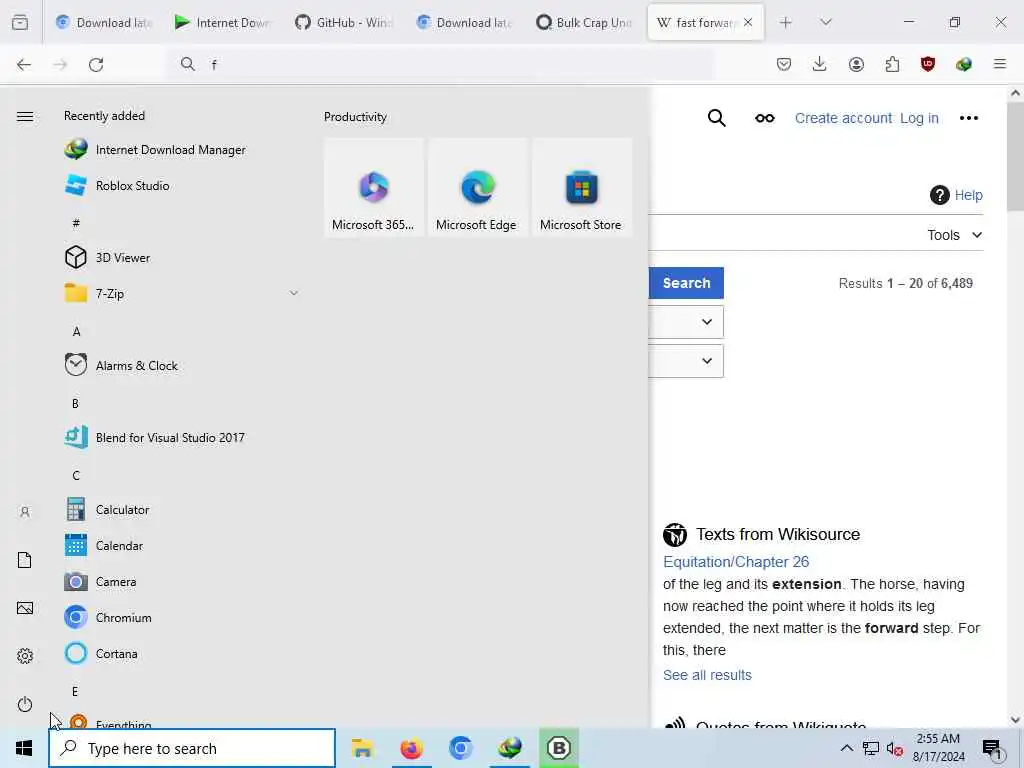Open the 7-Zip folder entry
Viewport: 1024px width, 768px height.
[x=183, y=293]
